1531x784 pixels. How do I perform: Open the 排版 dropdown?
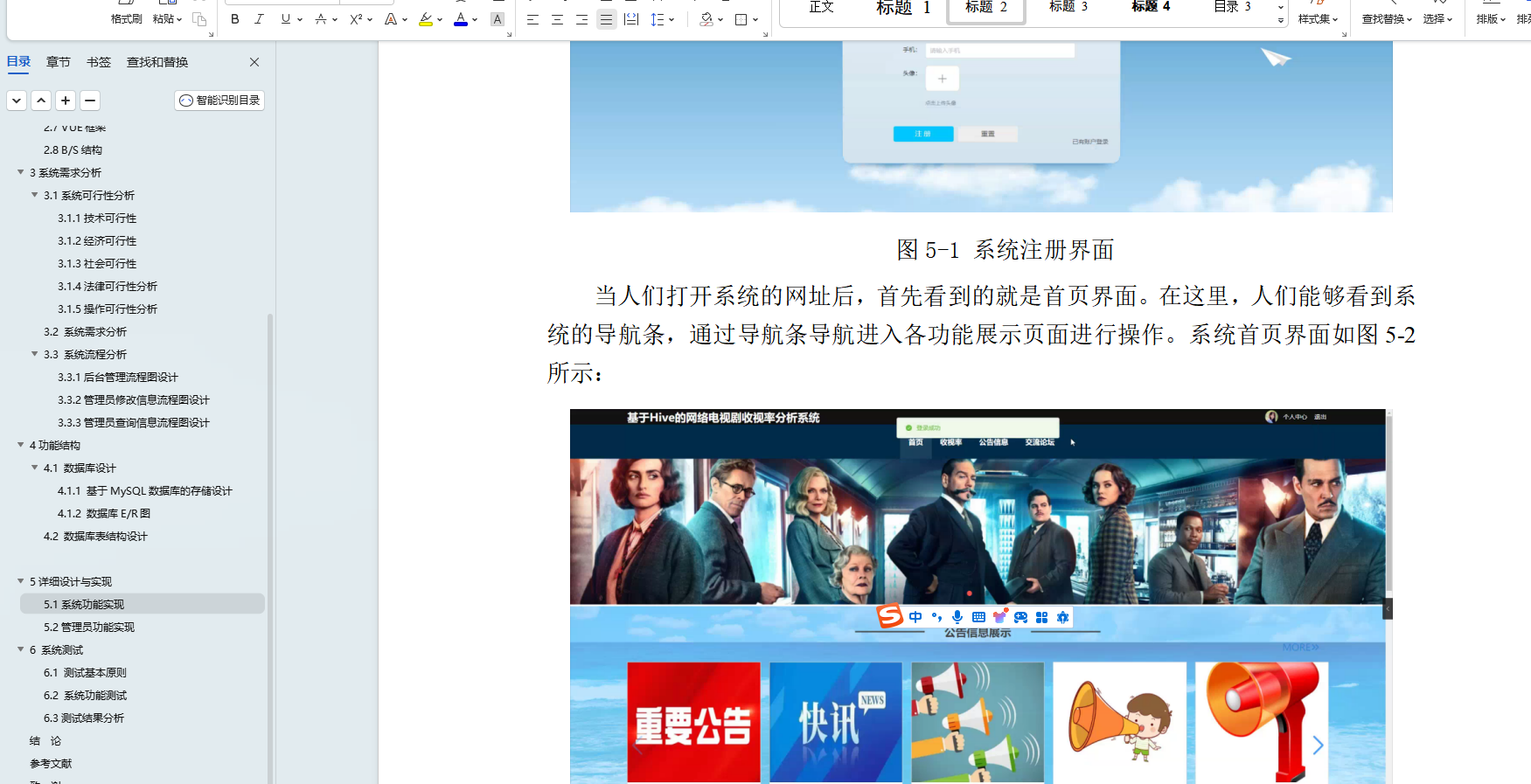click(1491, 18)
